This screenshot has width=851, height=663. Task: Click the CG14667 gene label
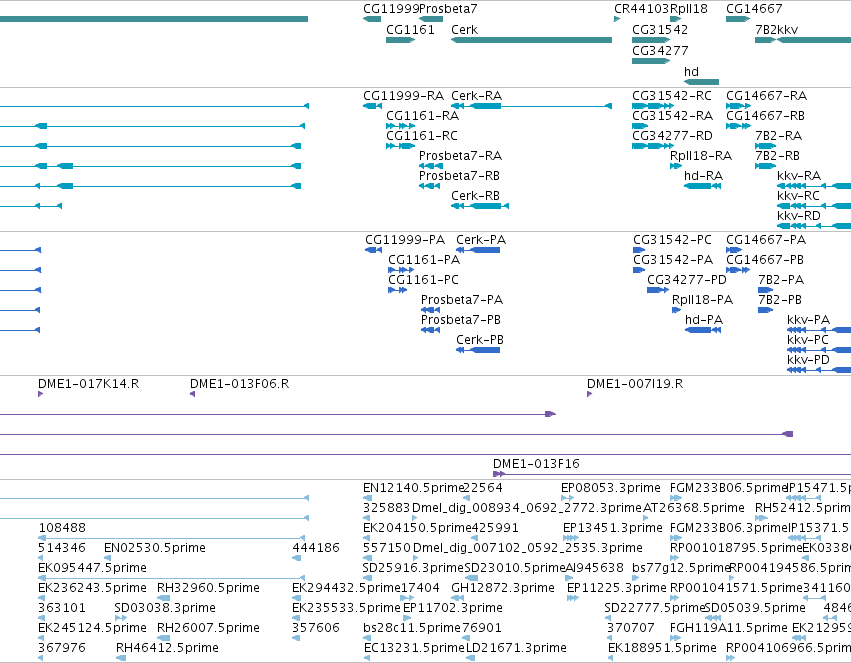click(x=754, y=9)
